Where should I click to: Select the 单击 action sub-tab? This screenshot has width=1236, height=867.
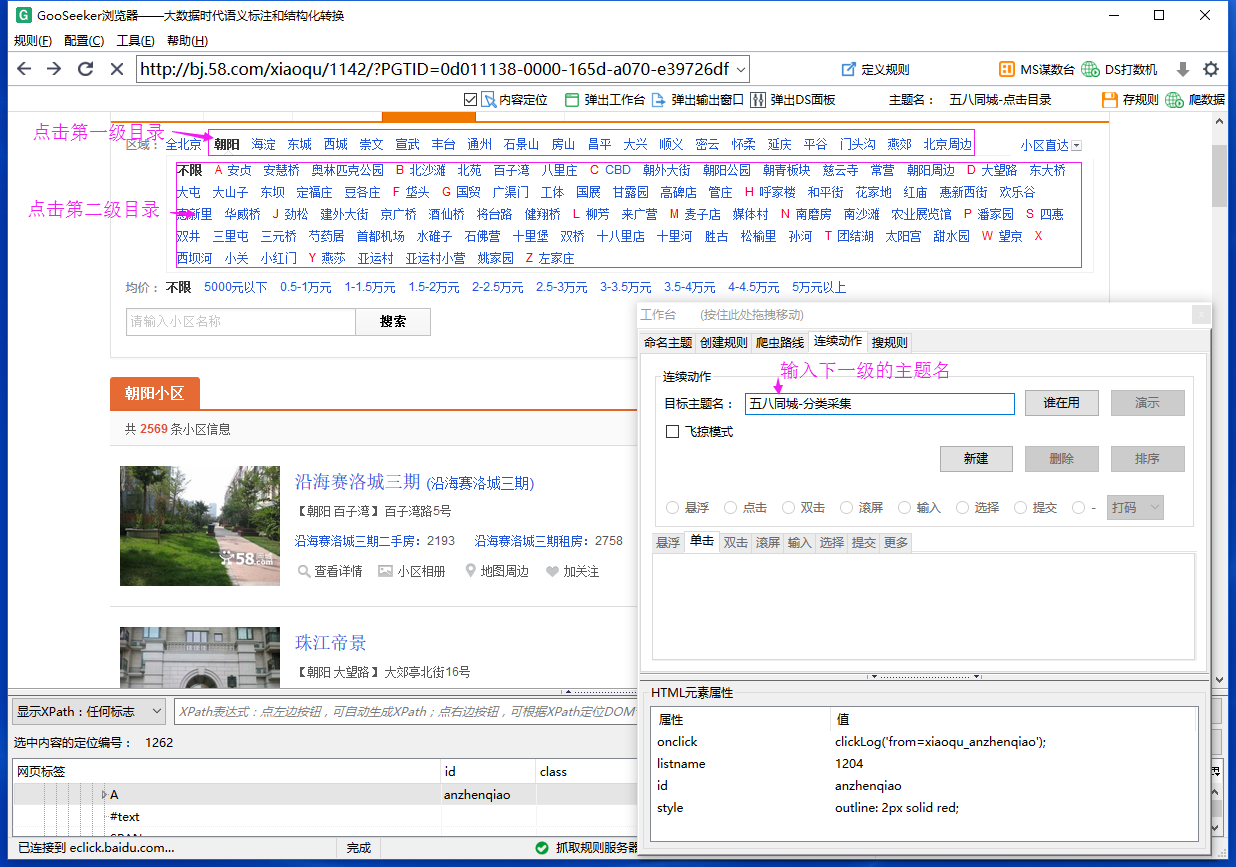[x=702, y=541]
